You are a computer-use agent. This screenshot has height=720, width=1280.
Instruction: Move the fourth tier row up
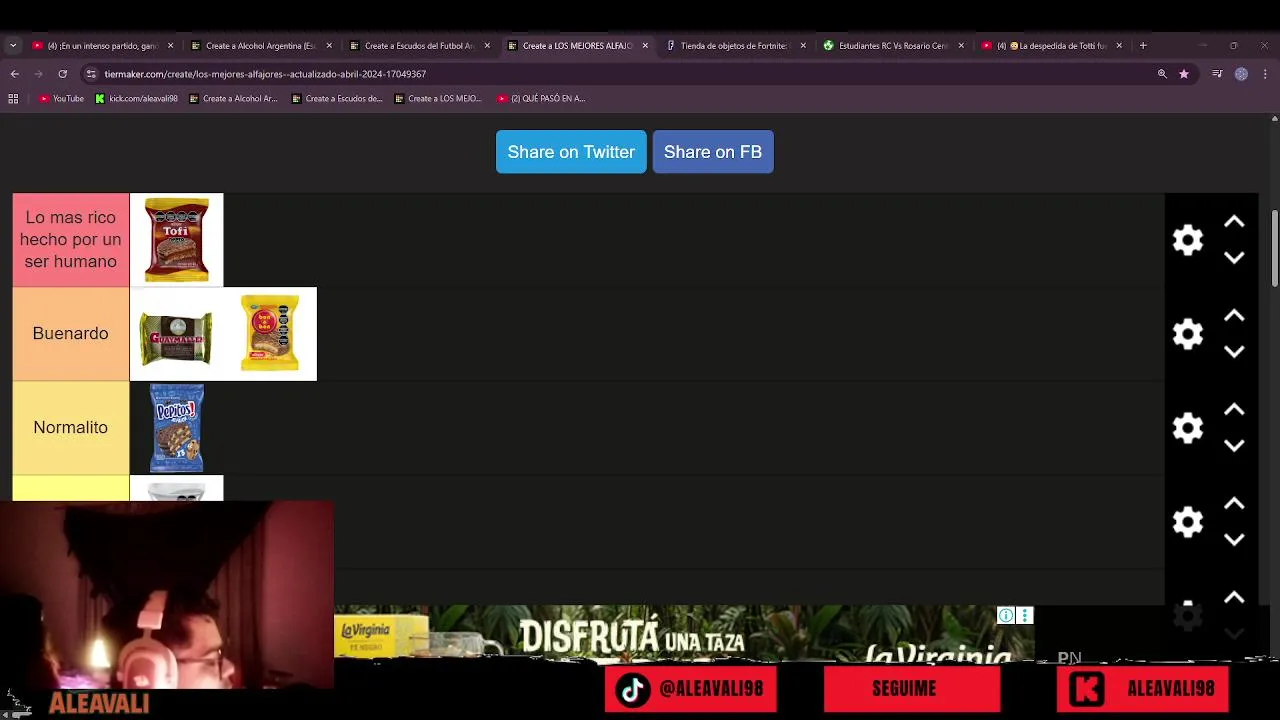[1234, 504]
